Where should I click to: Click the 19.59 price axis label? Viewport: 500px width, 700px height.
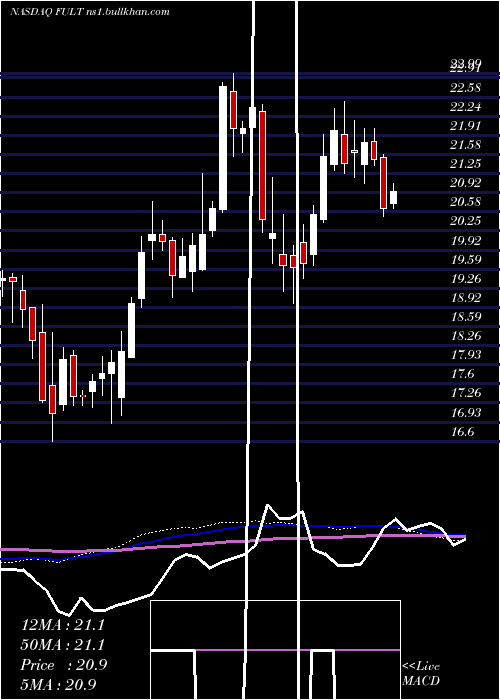[x=466, y=260]
